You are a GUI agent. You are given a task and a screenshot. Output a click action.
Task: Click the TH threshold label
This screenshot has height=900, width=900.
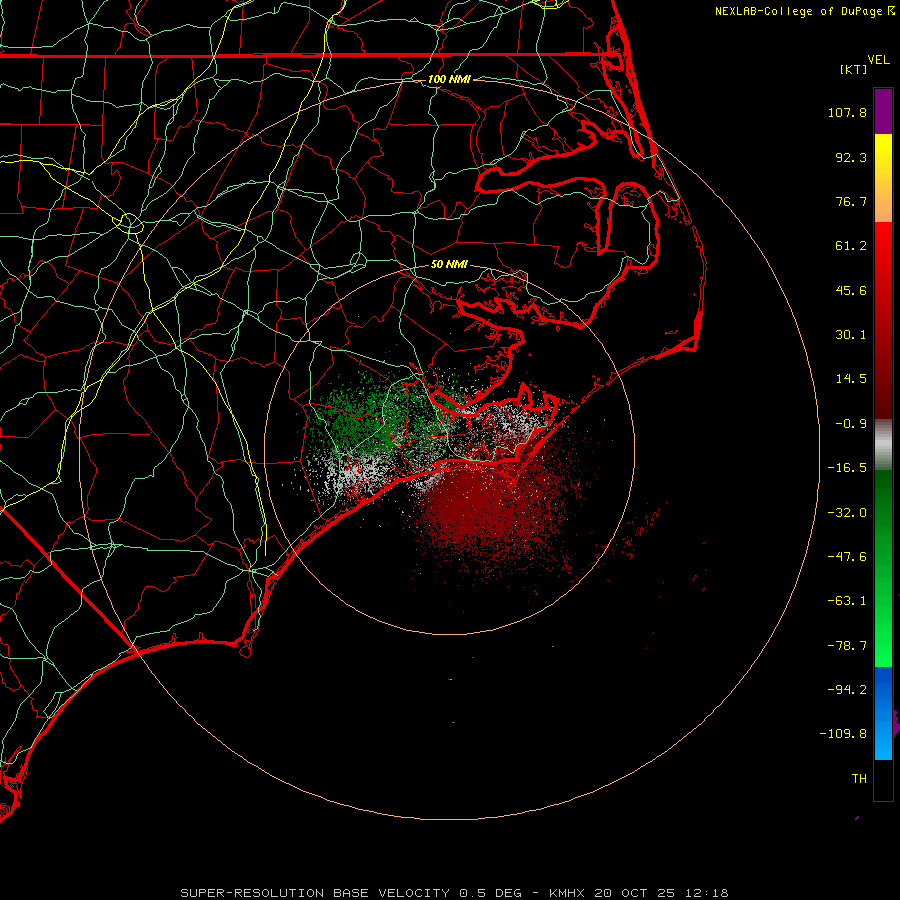(x=859, y=779)
